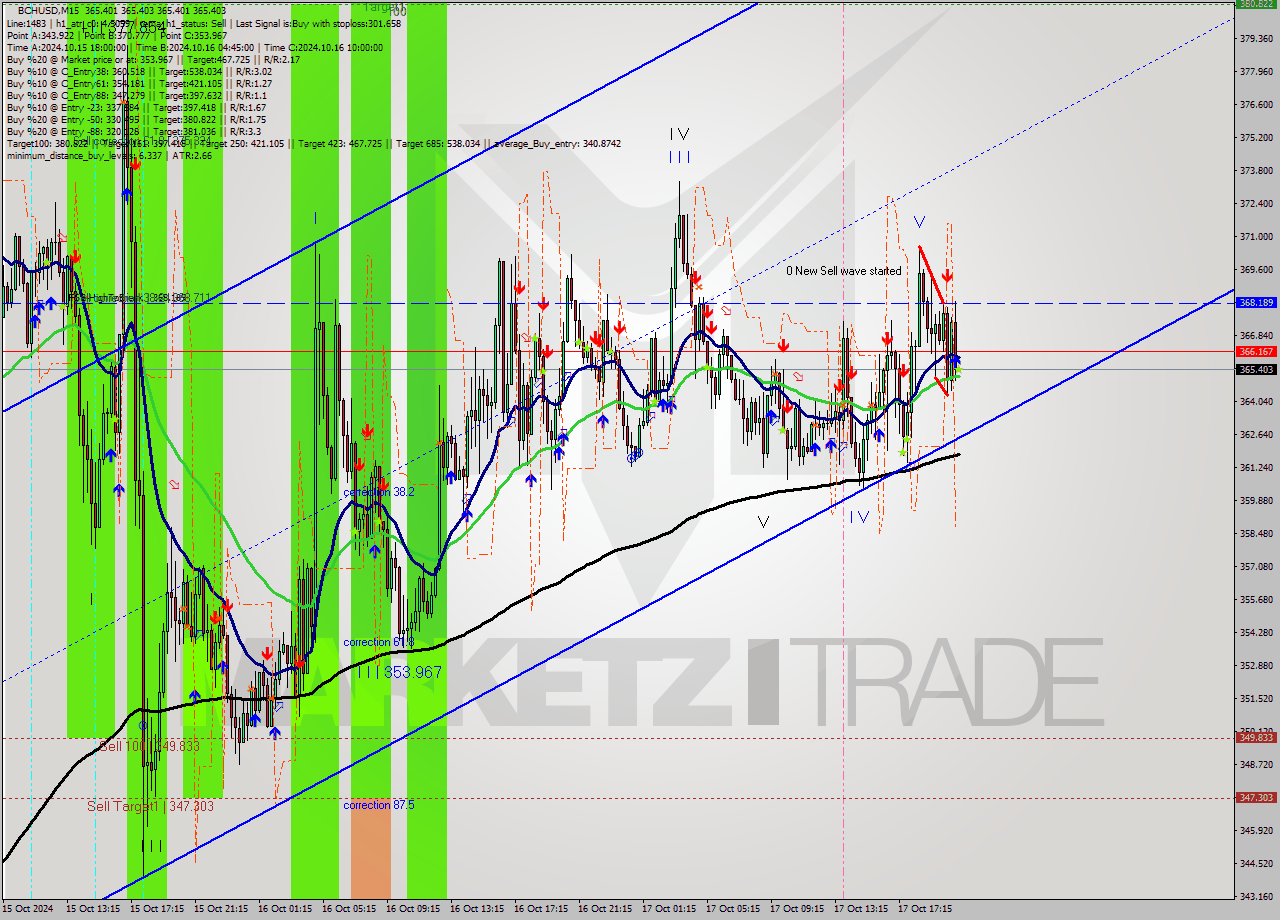Click the '17 Oct 17:15' time label
Viewport: 1280px width, 920px height.
[925, 909]
